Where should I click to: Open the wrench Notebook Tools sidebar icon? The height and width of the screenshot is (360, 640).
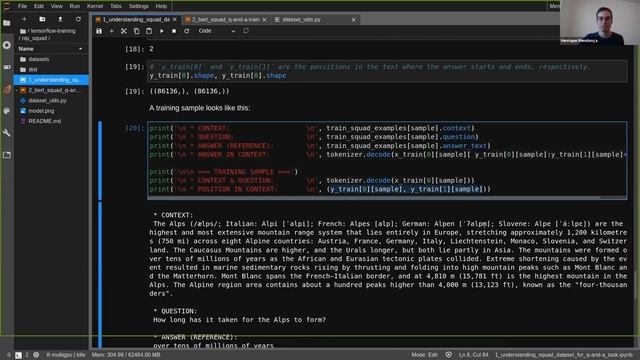tap(7, 133)
